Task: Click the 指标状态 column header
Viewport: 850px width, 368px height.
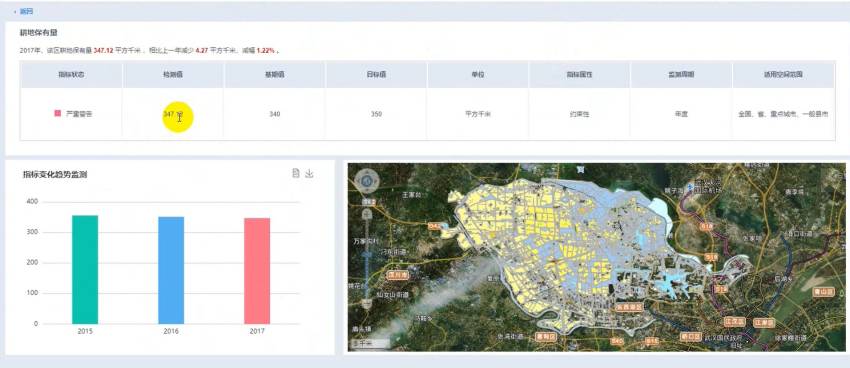Action: [x=71, y=74]
